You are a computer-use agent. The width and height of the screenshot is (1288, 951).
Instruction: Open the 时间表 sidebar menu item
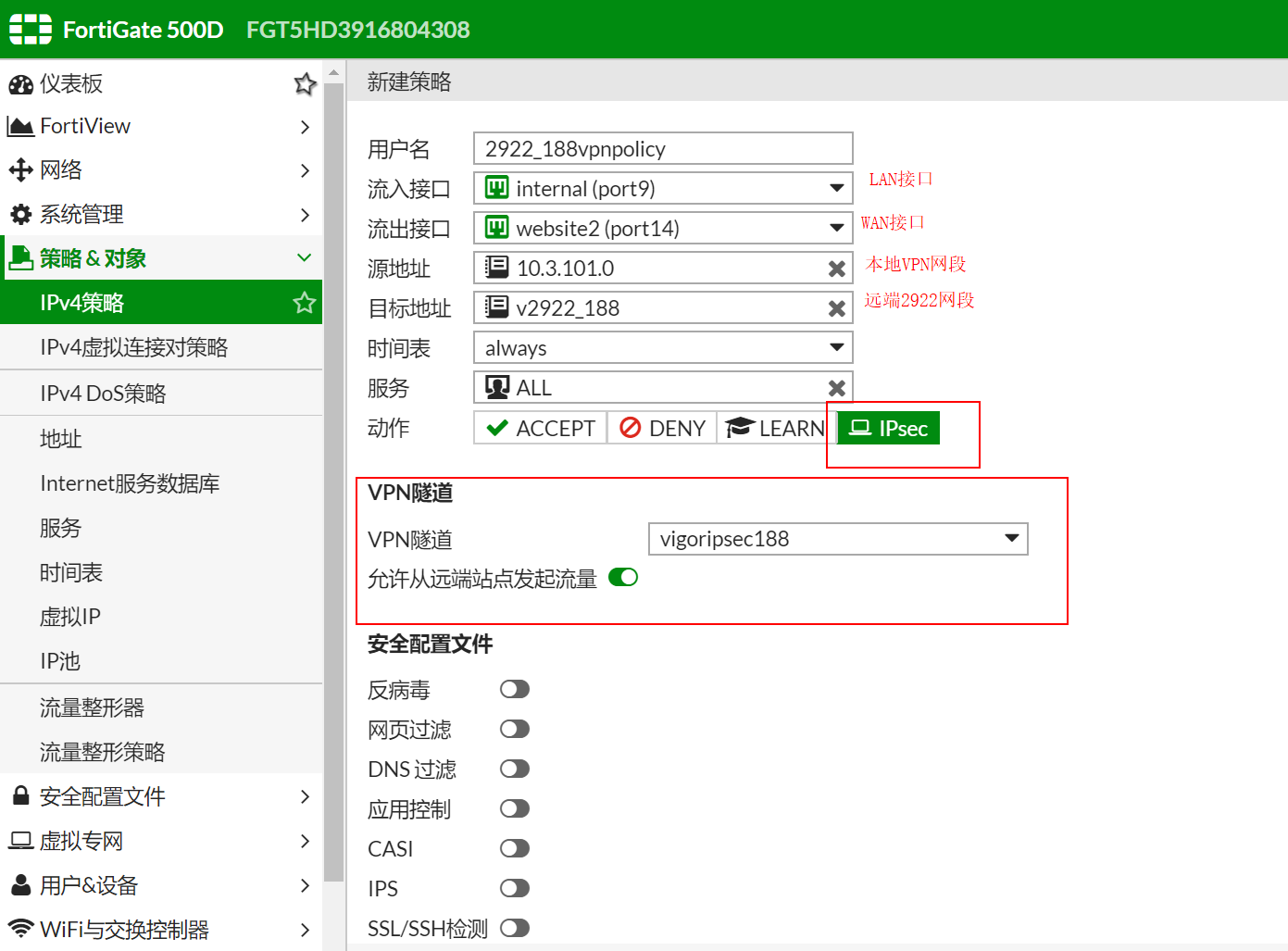click(x=161, y=572)
